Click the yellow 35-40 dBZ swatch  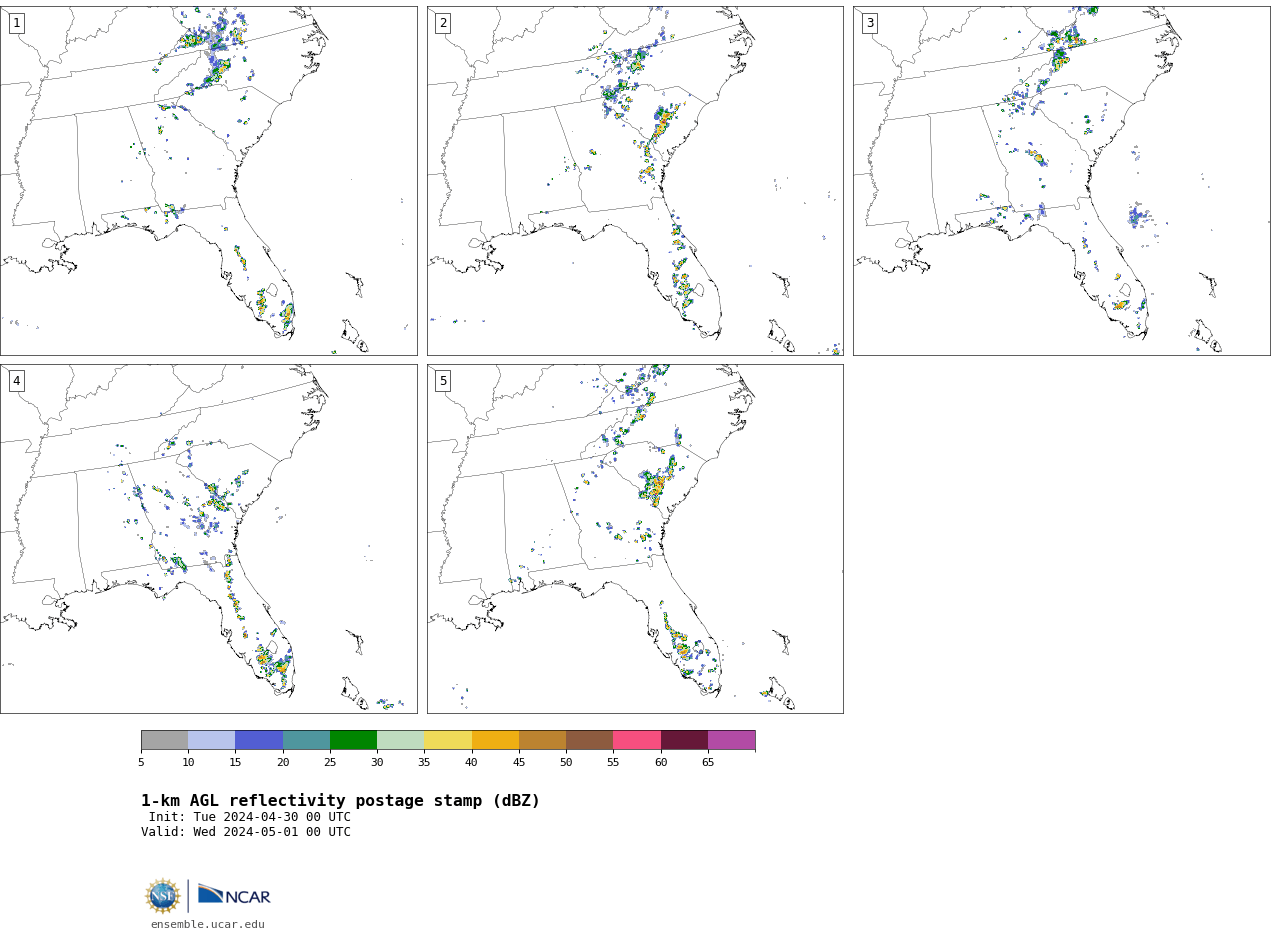point(448,740)
